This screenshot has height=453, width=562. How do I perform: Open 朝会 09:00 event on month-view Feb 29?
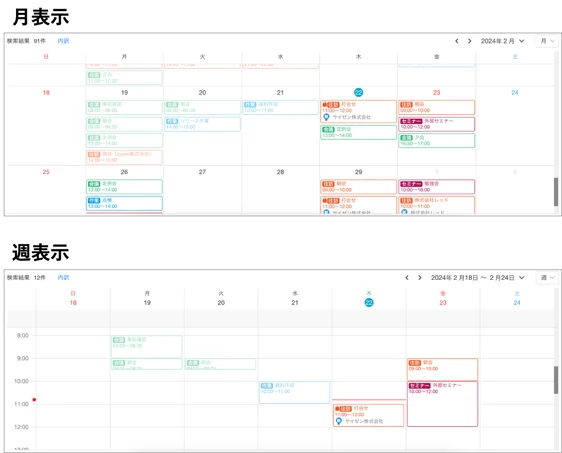point(358,187)
